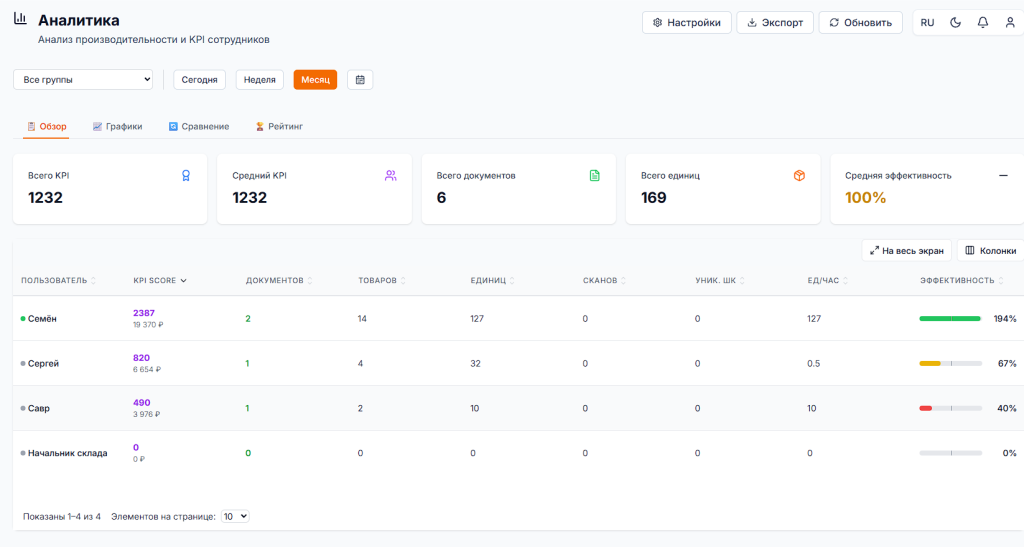Click the Всего документов file icon

pyautogui.click(x=595, y=176)
